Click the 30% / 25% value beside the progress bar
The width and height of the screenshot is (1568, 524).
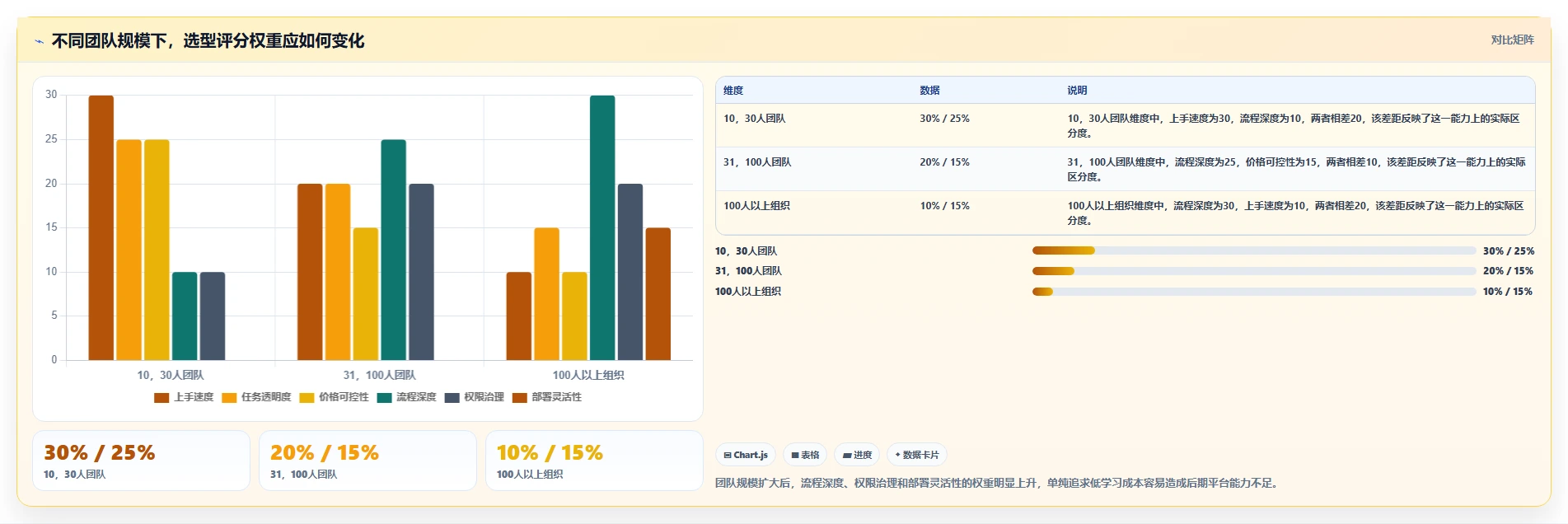[1509, 251]
